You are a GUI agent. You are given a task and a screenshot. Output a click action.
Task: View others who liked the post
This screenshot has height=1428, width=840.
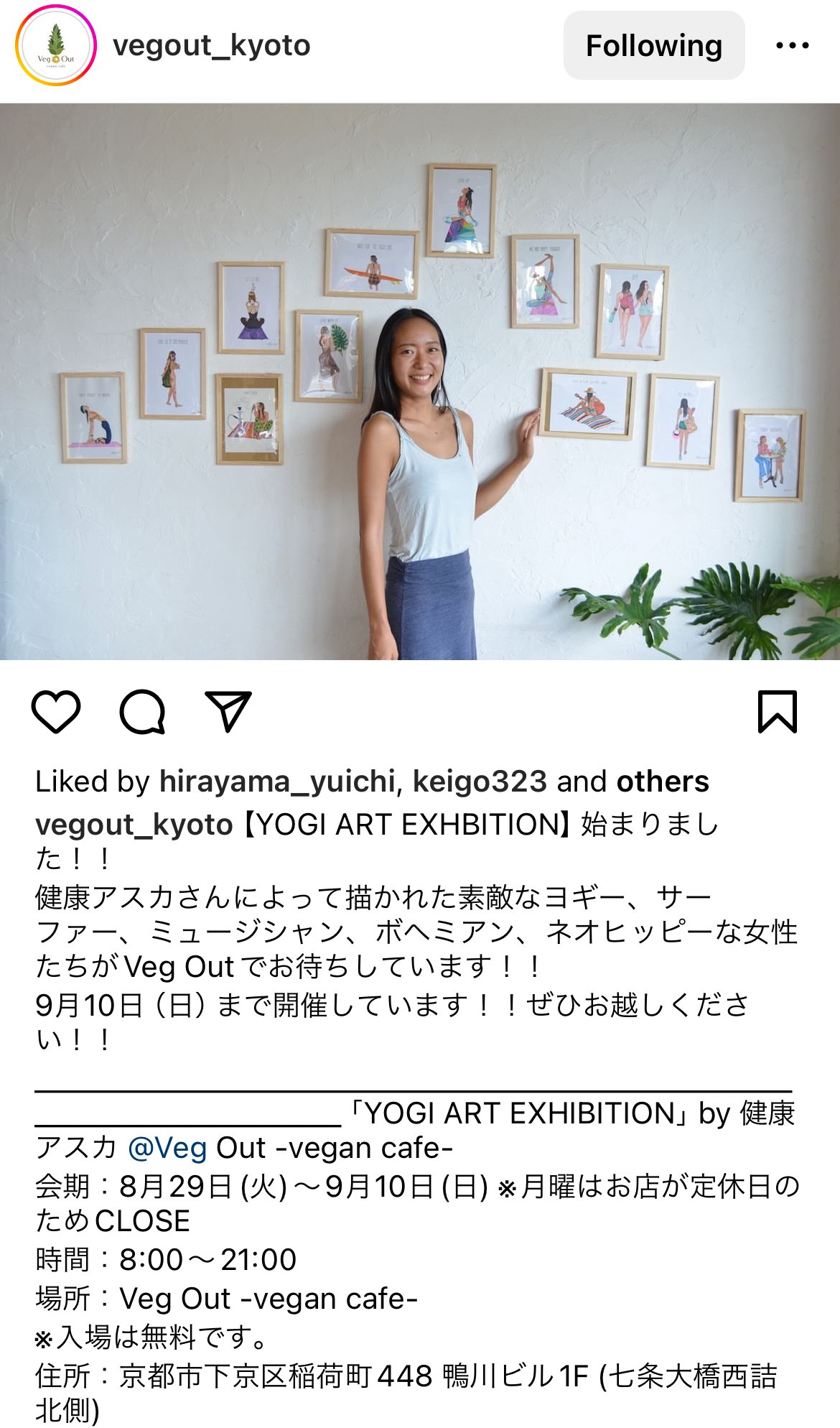(663, 782)
